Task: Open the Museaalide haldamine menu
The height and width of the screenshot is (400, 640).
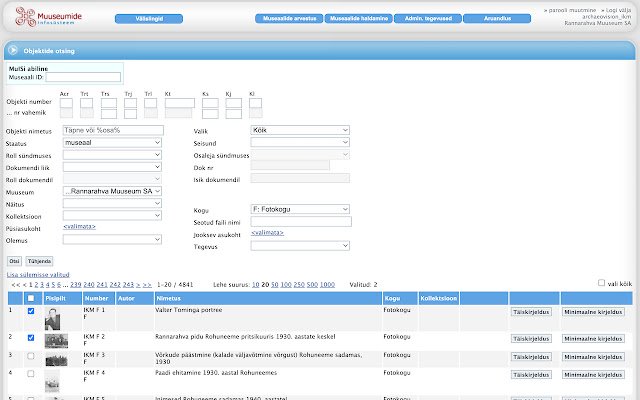Action: (x=359, y=18)
